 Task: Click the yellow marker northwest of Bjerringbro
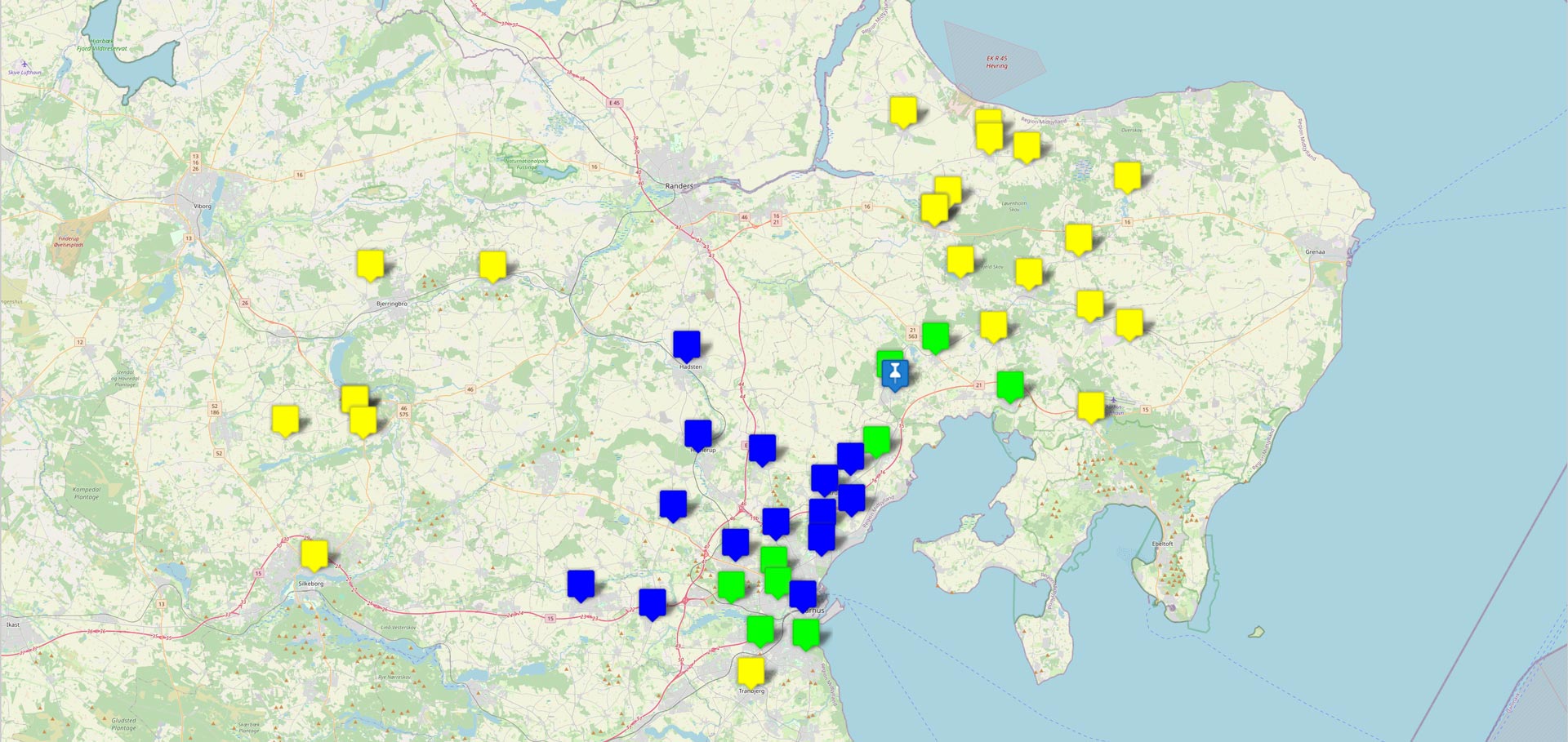pos(370,264)
